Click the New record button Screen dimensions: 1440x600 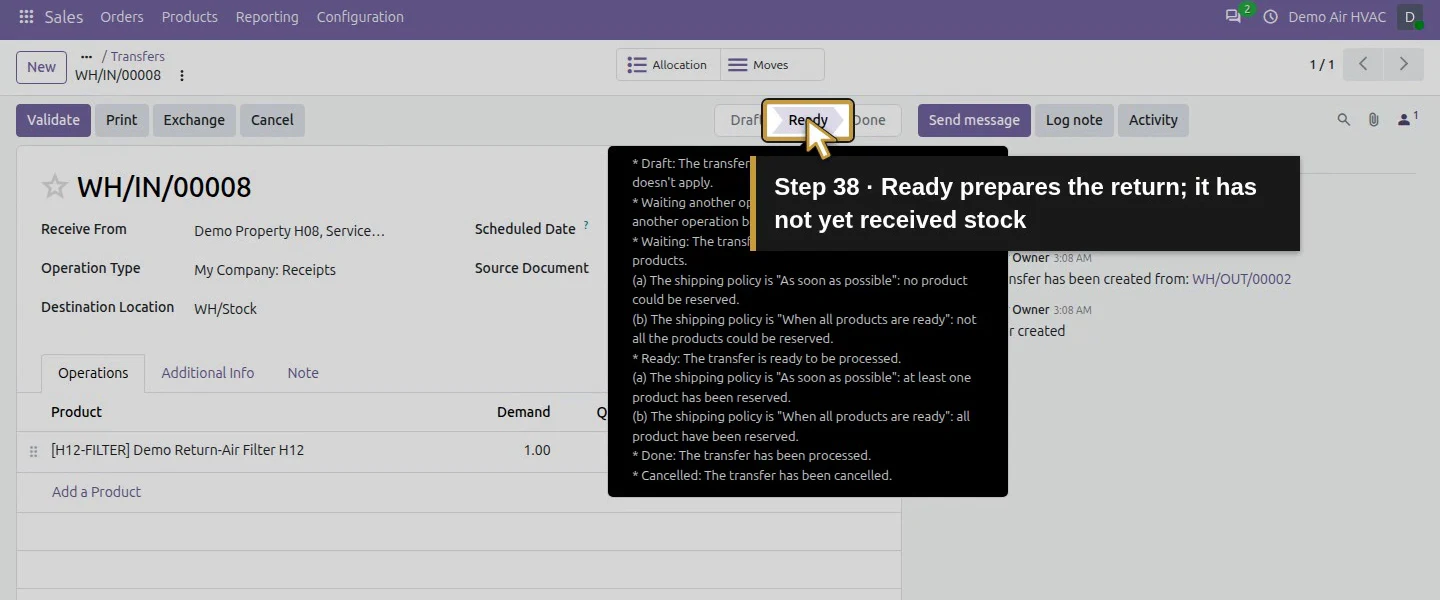(x=42, y=67)
